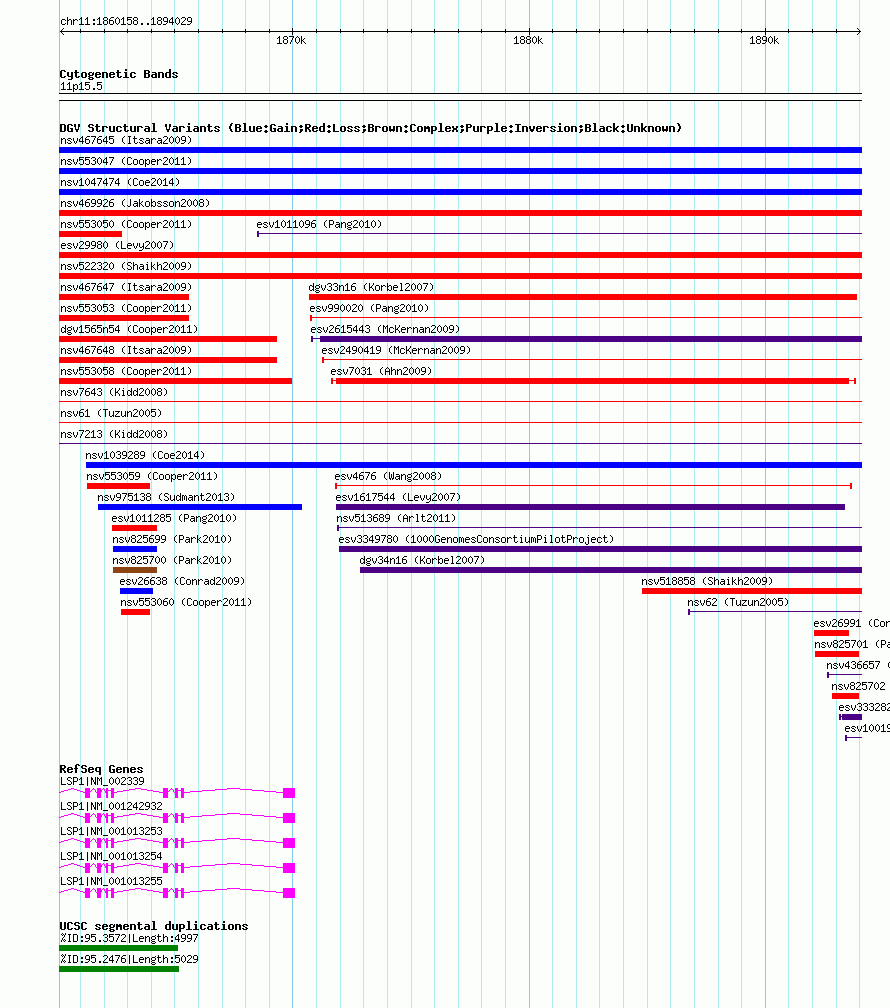Click the Cytogenetic Bands track title
The image size is (890, 1008).
(119, 74)
